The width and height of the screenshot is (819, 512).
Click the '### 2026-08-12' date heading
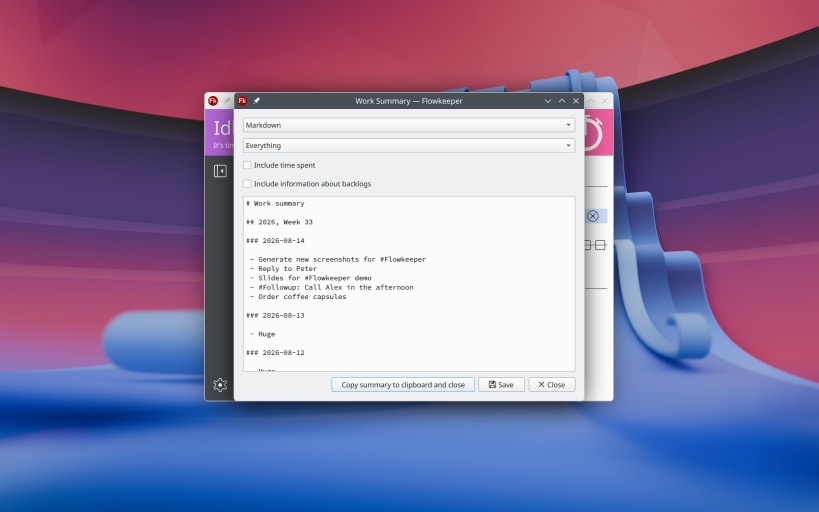[x=275, y=353]
